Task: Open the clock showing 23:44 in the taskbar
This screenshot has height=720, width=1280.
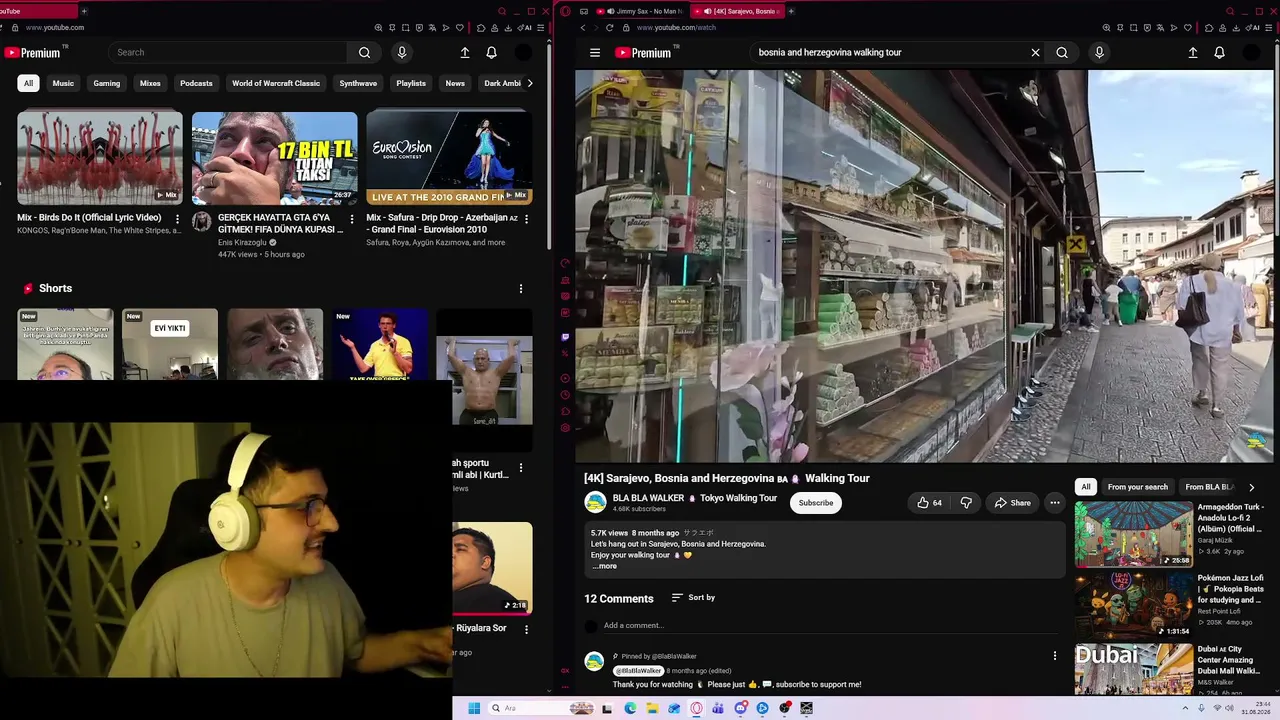Action: [x=1256, y=708]
